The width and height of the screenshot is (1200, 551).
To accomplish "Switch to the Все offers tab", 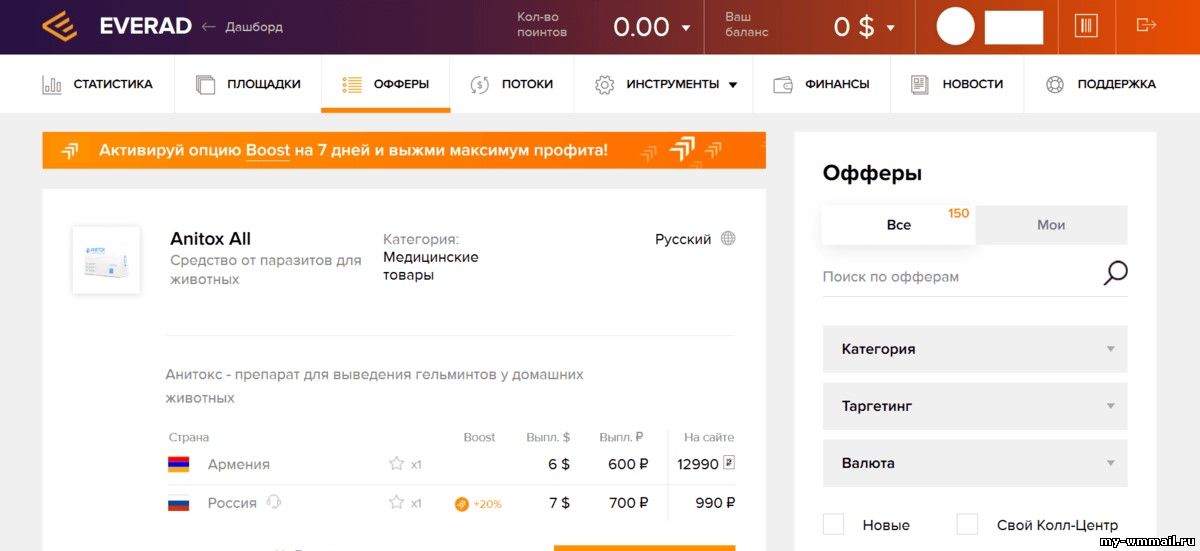I will pyautogui.click(x=898, y=225).
